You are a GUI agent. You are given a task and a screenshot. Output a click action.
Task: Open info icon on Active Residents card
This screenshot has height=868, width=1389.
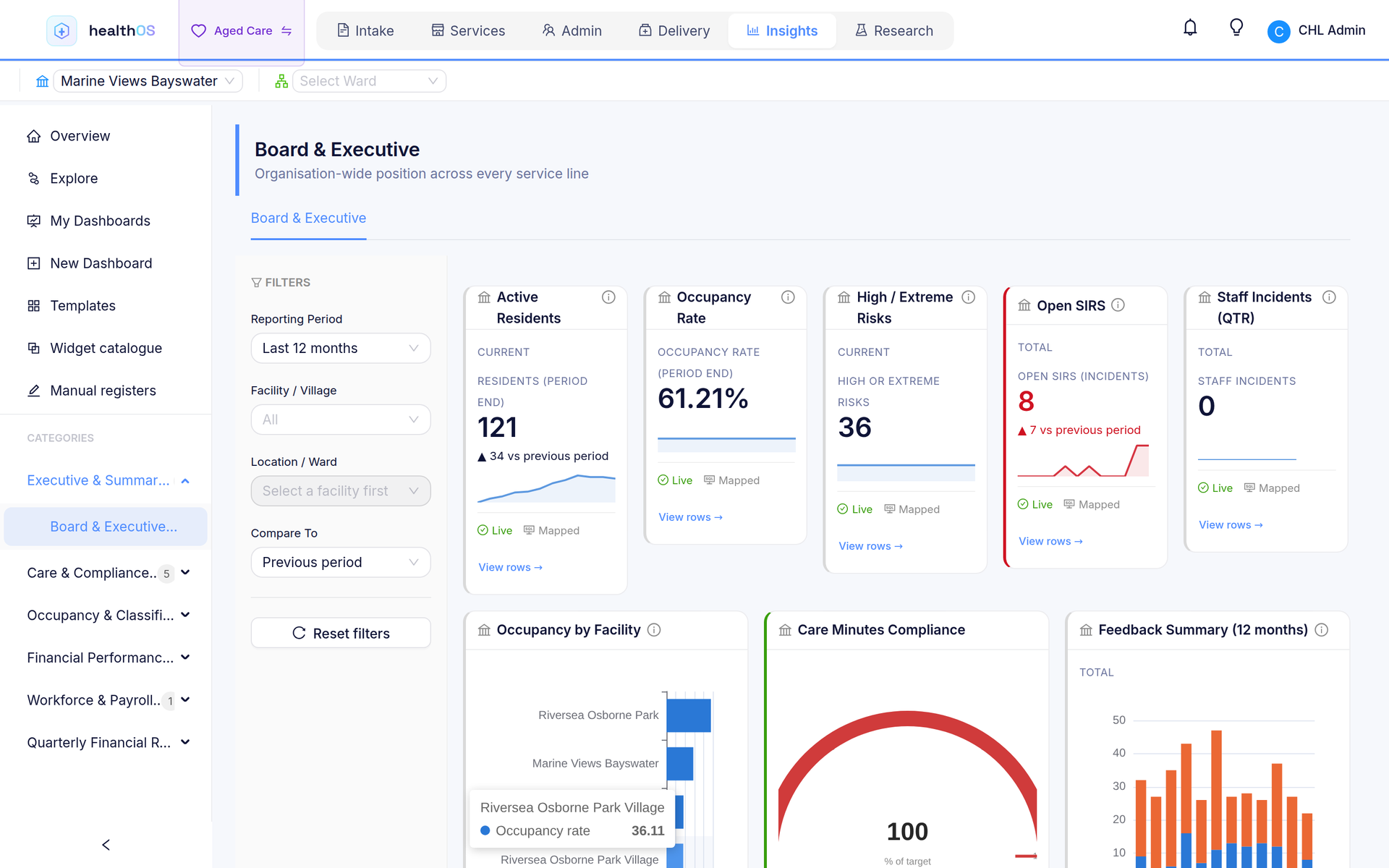point(608,297)
